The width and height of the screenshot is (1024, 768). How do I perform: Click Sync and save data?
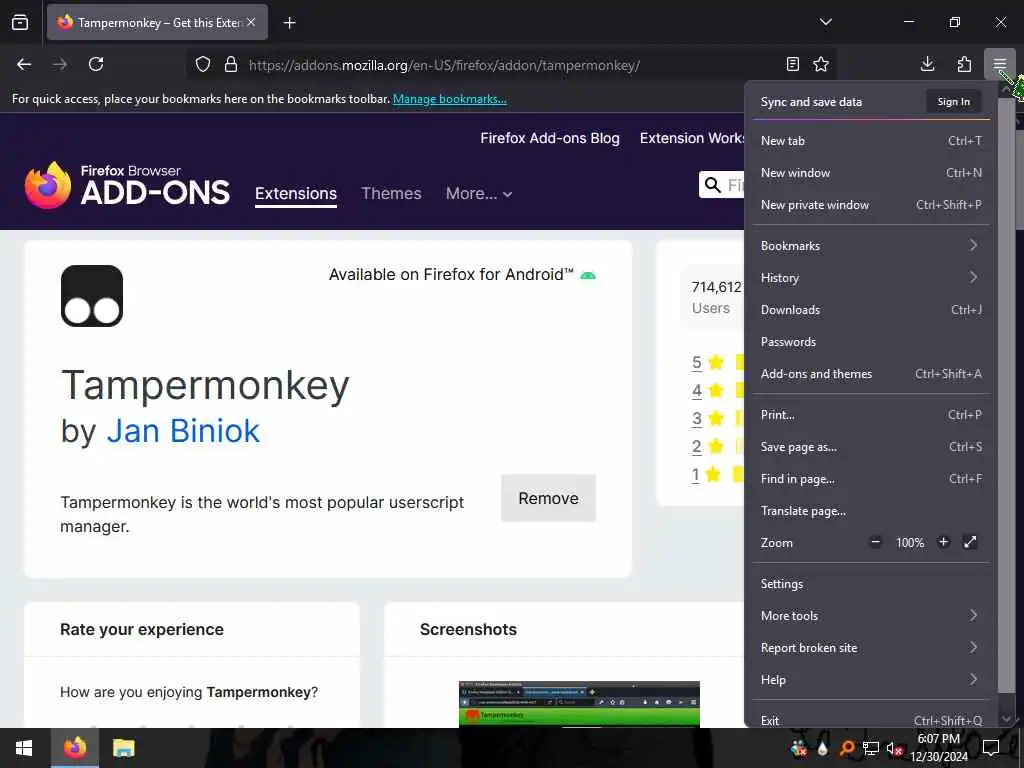(x=811, y=102)
